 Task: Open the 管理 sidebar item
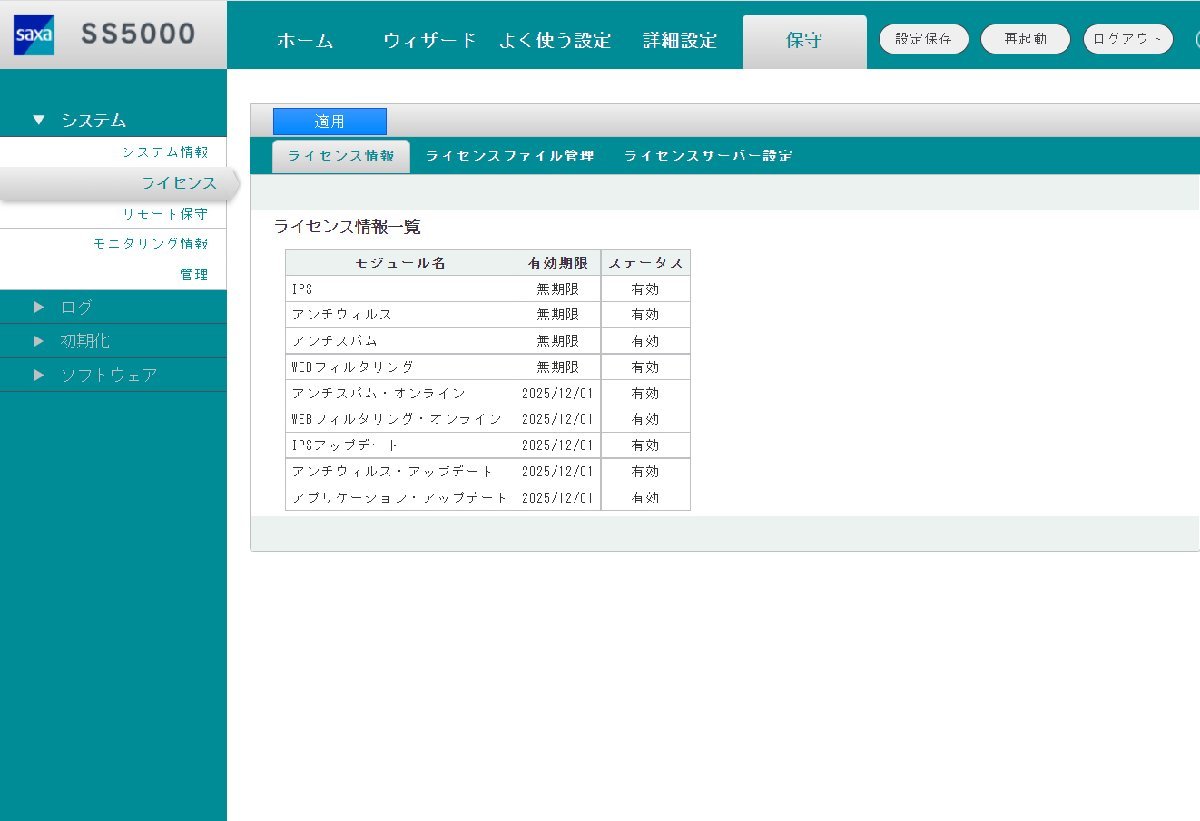194,274
